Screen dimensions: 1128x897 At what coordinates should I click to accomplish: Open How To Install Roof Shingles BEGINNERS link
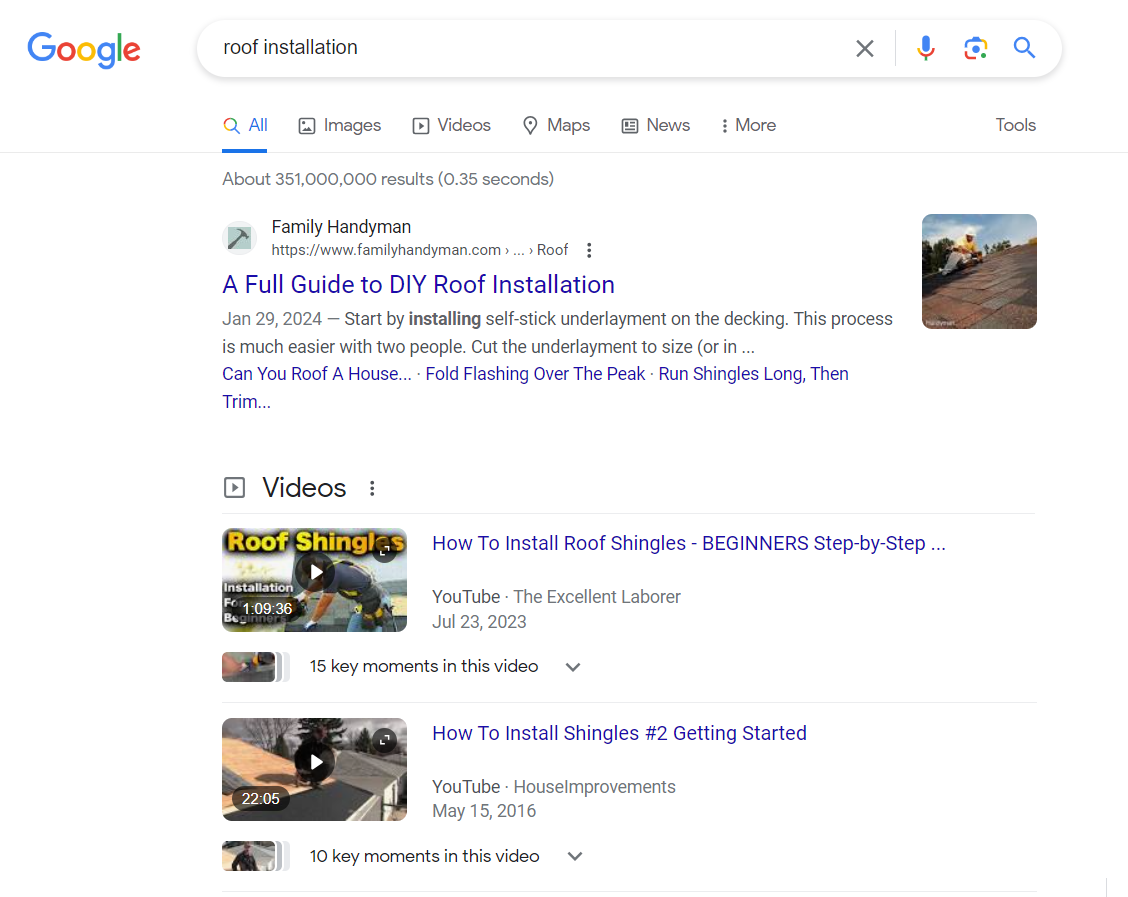click(688, 543)
